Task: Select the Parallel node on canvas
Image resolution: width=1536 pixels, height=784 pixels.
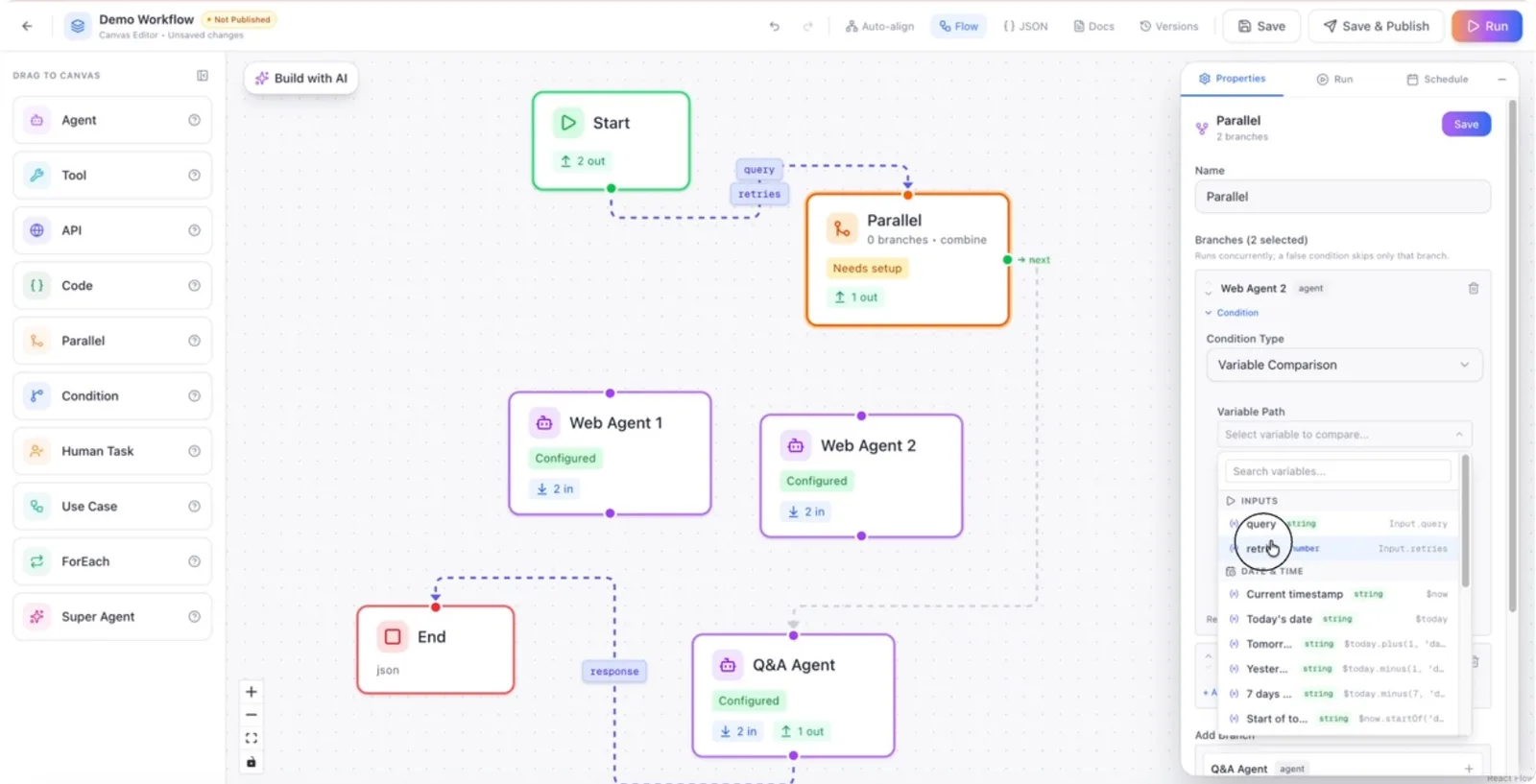Action: point(907,259)
